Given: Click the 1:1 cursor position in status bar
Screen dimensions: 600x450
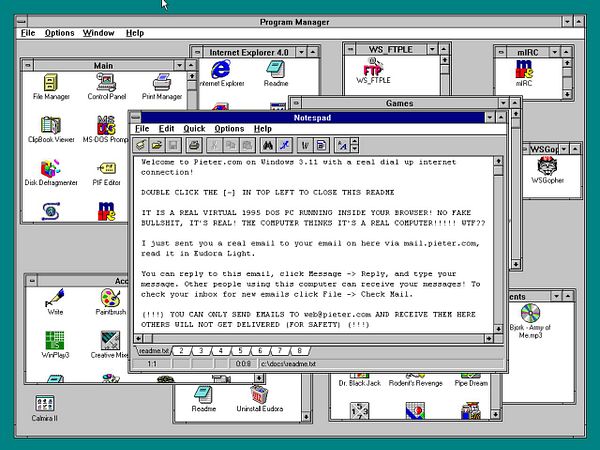Looking at the screenshot, I should pos(152,364).
